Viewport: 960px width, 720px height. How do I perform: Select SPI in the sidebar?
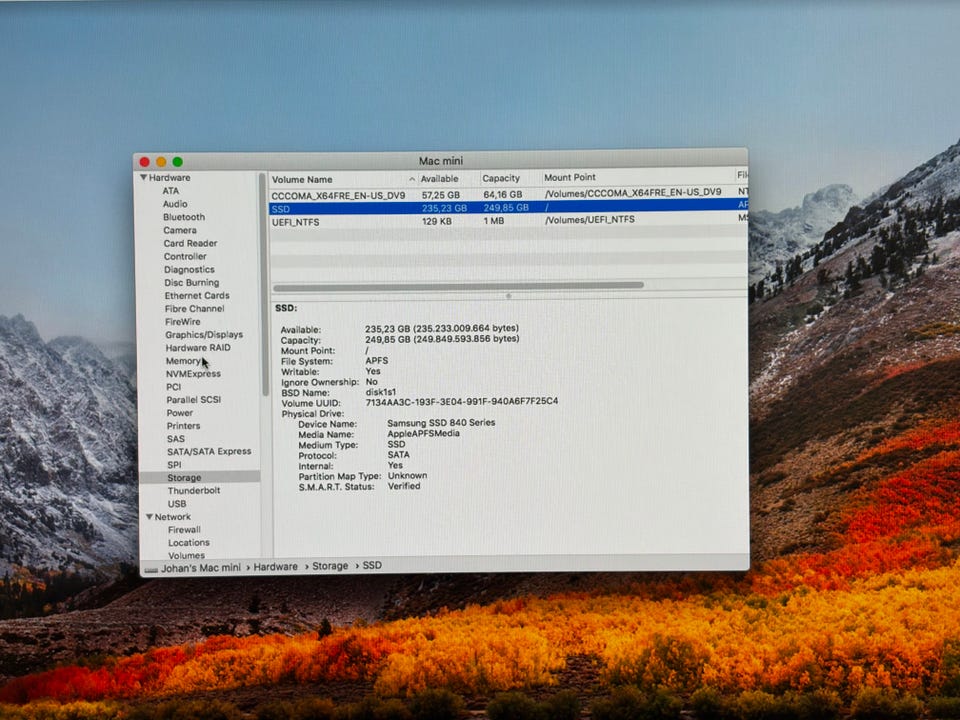174,465
